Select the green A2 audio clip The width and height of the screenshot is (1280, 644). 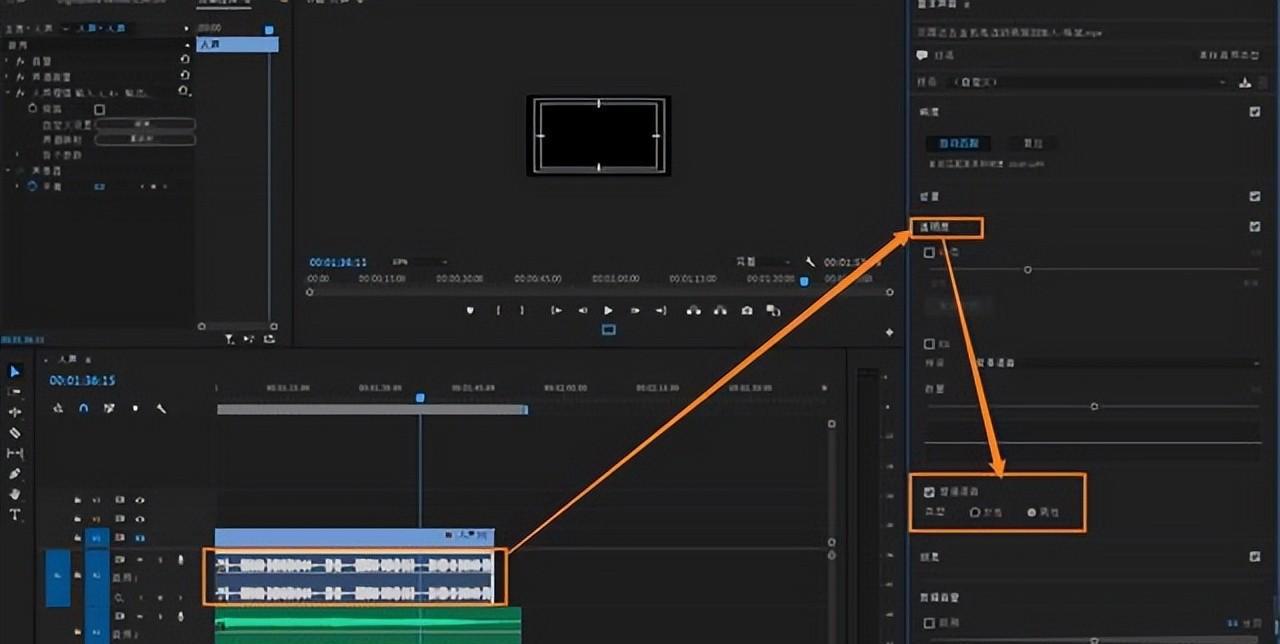click(368, 625)
